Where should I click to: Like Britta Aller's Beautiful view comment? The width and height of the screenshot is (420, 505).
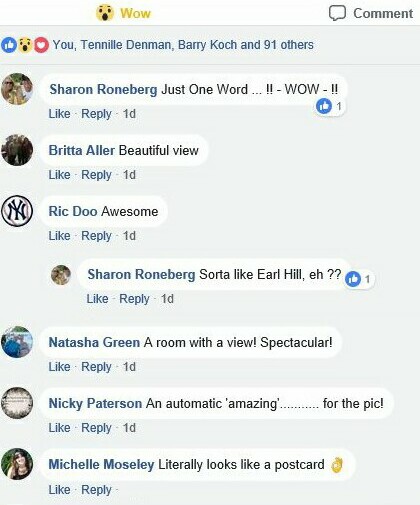(x=59, y=175)
